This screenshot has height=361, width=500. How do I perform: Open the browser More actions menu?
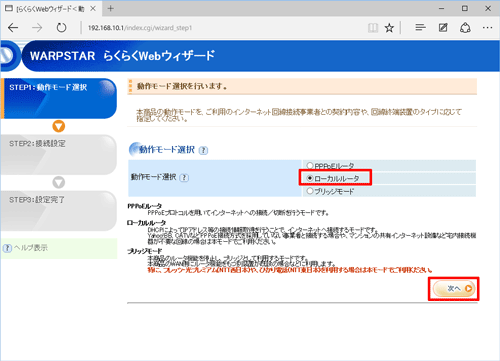pos(487,28)
